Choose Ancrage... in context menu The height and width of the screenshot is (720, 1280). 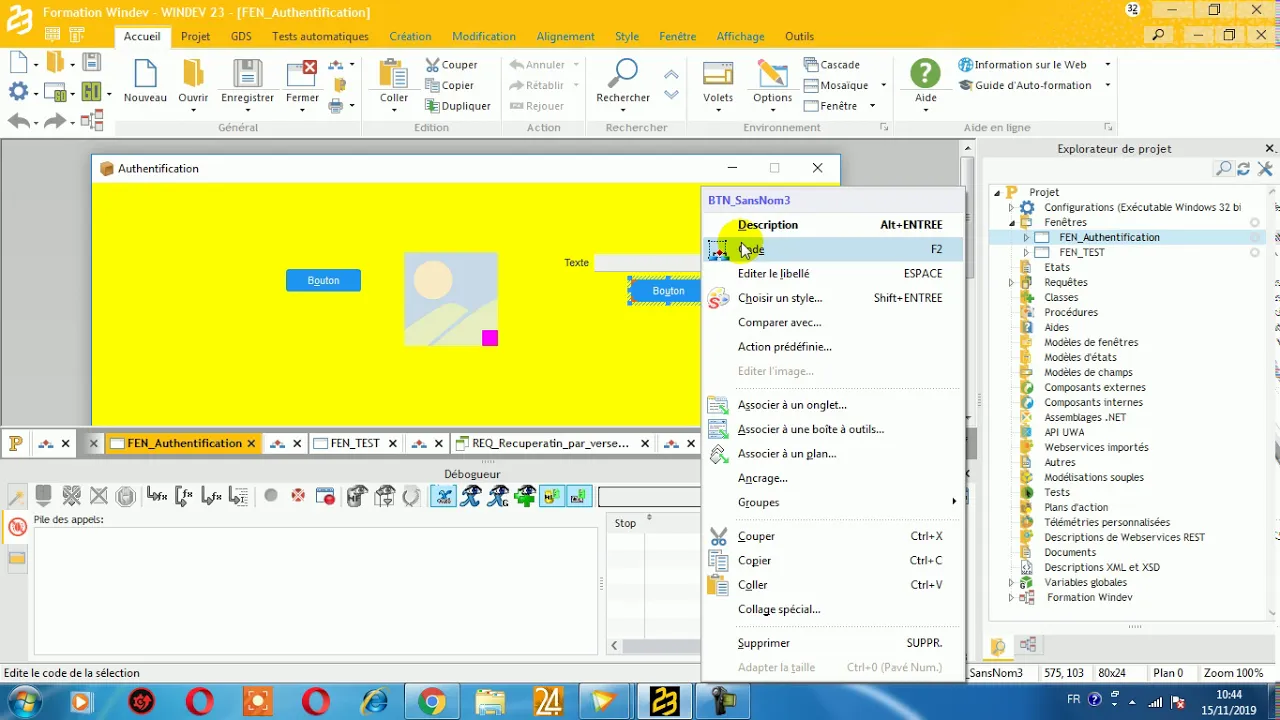[832, 478]
